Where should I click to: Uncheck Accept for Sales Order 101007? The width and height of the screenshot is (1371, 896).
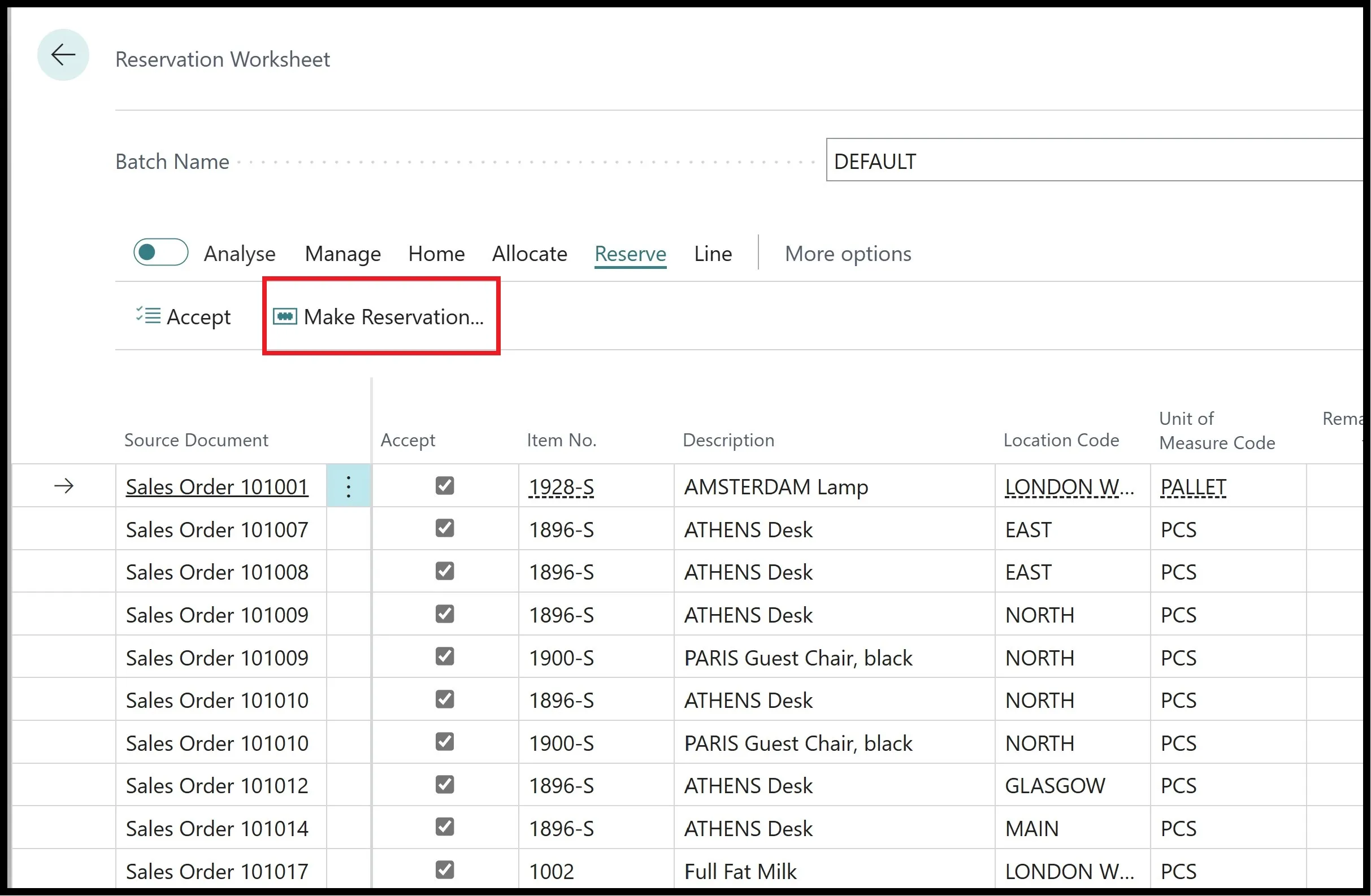(x=445, y=529)
